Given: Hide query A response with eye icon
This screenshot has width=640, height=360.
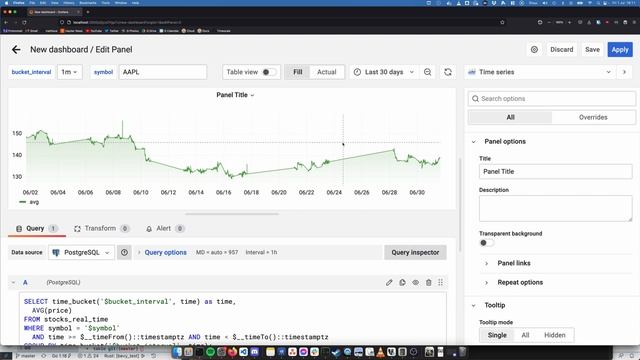Looking at the screenshot, I should pos(416,282).
